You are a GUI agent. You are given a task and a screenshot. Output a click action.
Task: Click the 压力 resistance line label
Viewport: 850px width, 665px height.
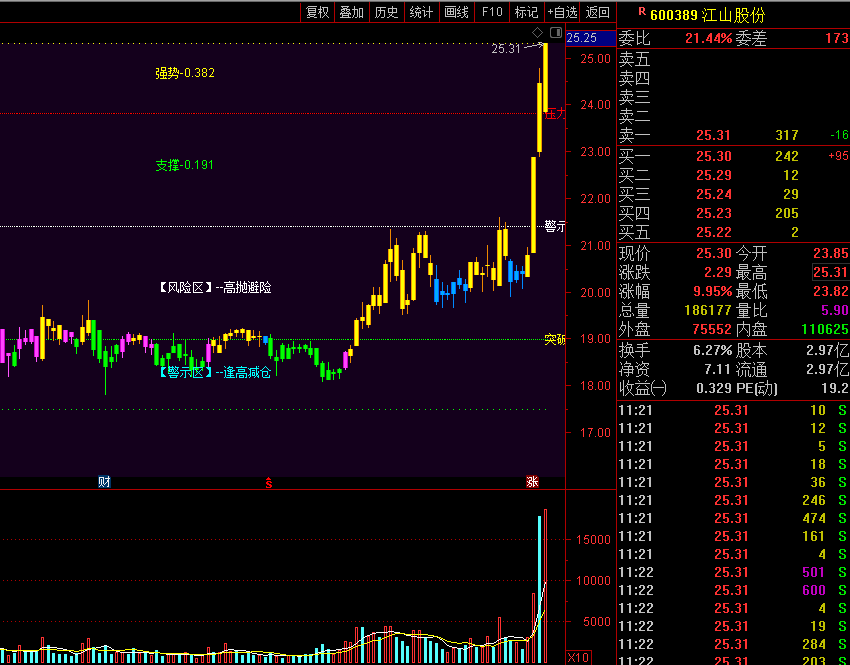click(555, 114)
